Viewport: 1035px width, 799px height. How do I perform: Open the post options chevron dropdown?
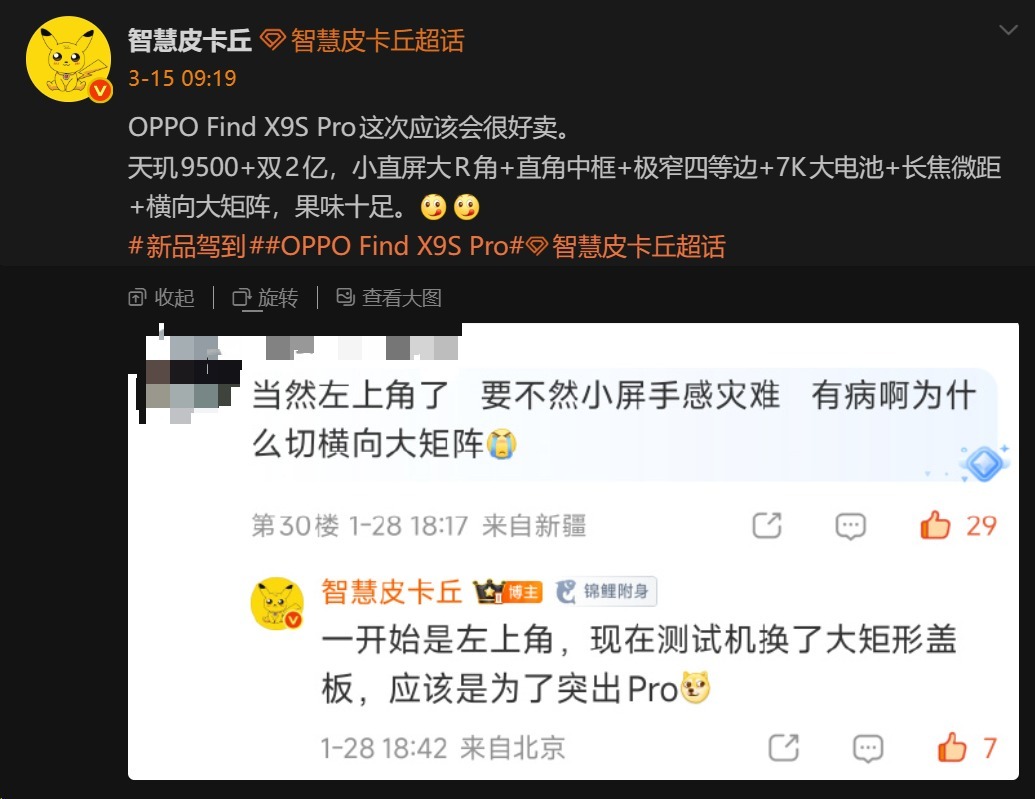(1008, 30)
